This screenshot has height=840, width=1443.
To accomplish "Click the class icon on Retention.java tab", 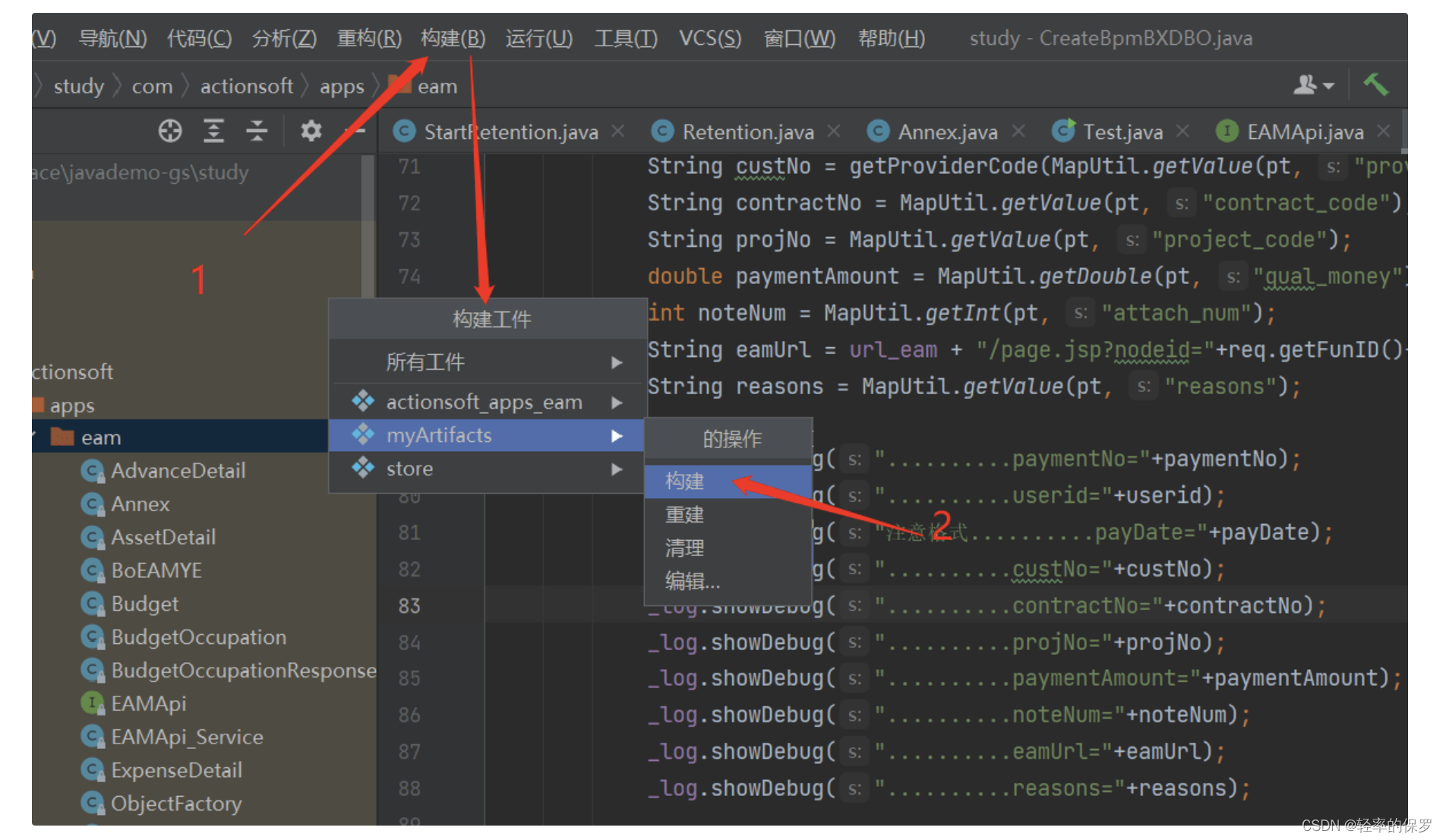I will (663, 131).
